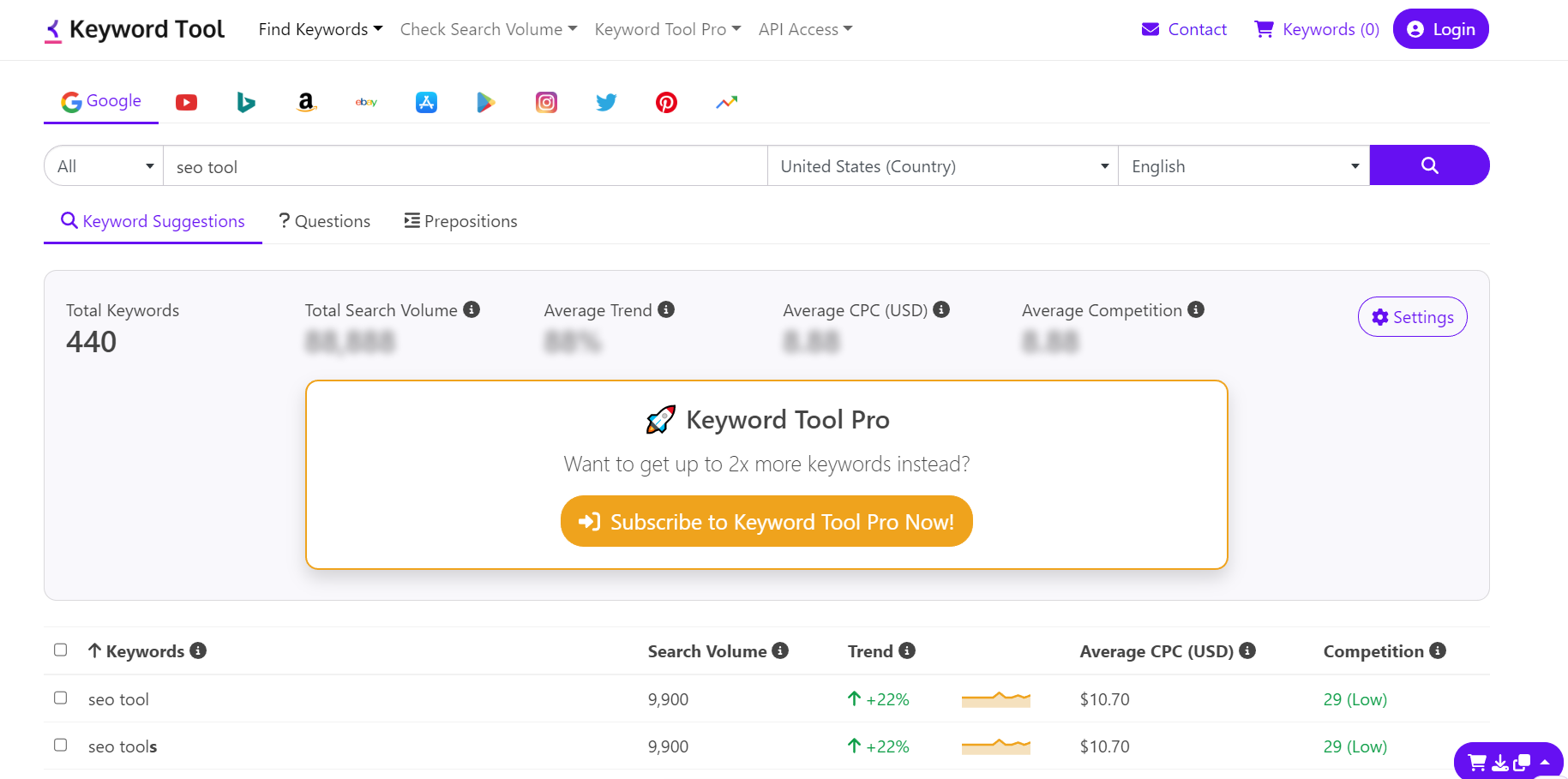Switch to the Instagram hashtag tab

point(546,103)
